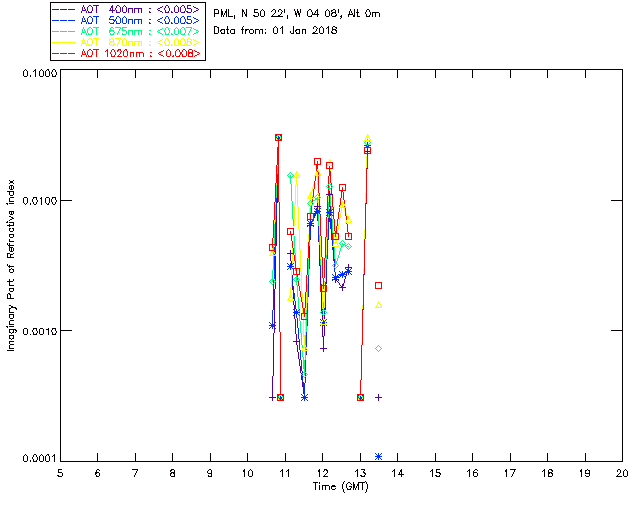The width and height of the screenshot is (640, 512).
Task: Click the purple 'AOT 400nm' legend entry
Action: [126, 9]
